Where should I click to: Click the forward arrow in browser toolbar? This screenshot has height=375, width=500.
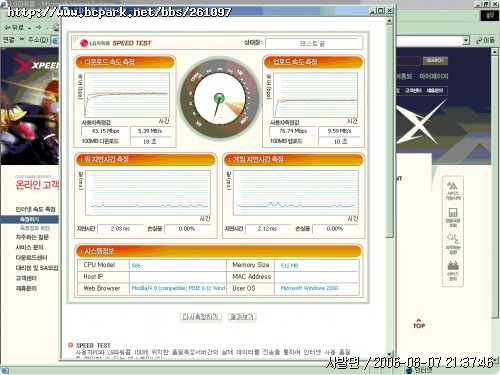pos(39,27)
